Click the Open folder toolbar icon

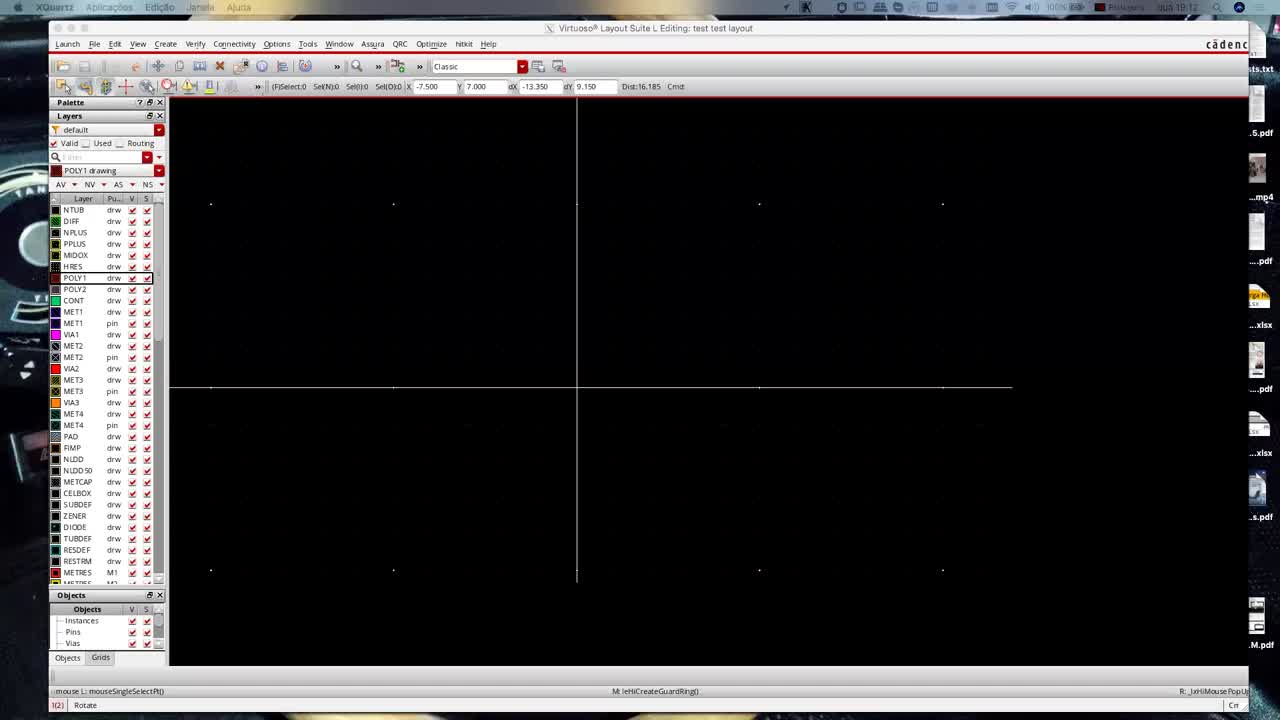[63, 66]
